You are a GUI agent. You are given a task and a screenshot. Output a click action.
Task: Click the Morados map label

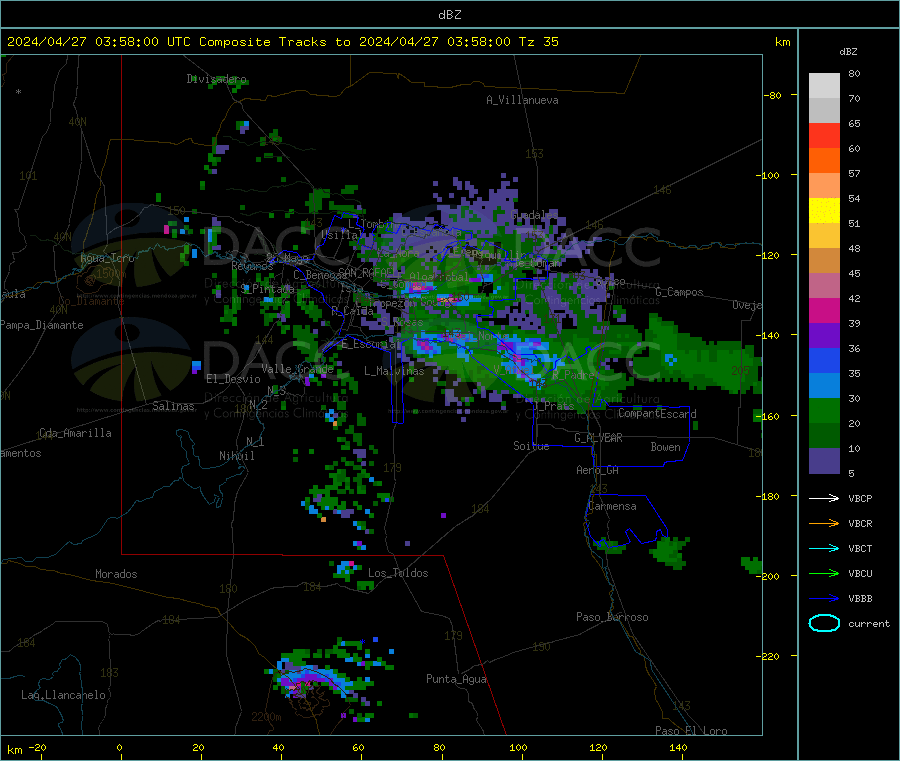tap(116, 574)
